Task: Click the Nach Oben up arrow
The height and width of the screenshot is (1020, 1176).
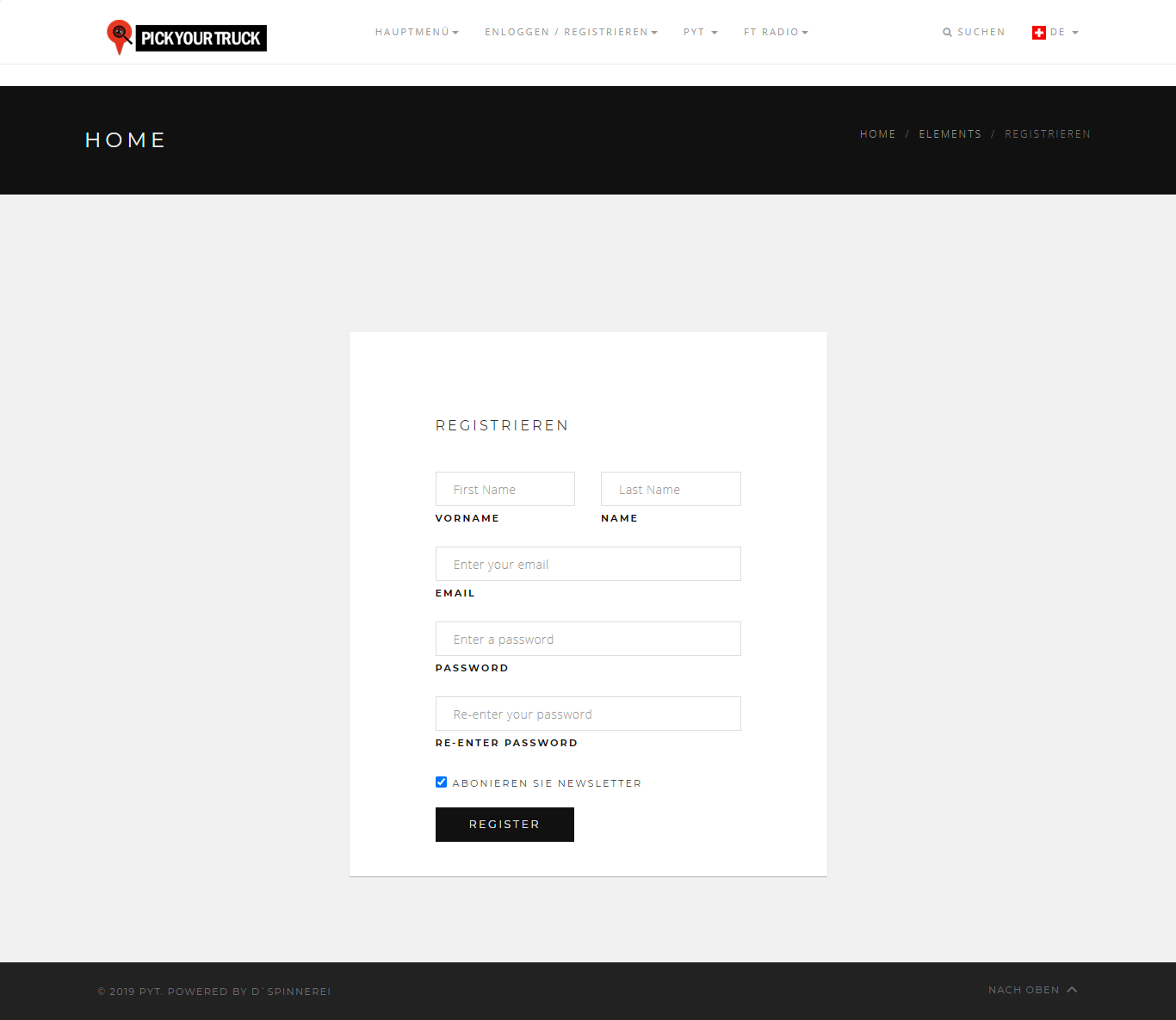Action: [1072, 990]
